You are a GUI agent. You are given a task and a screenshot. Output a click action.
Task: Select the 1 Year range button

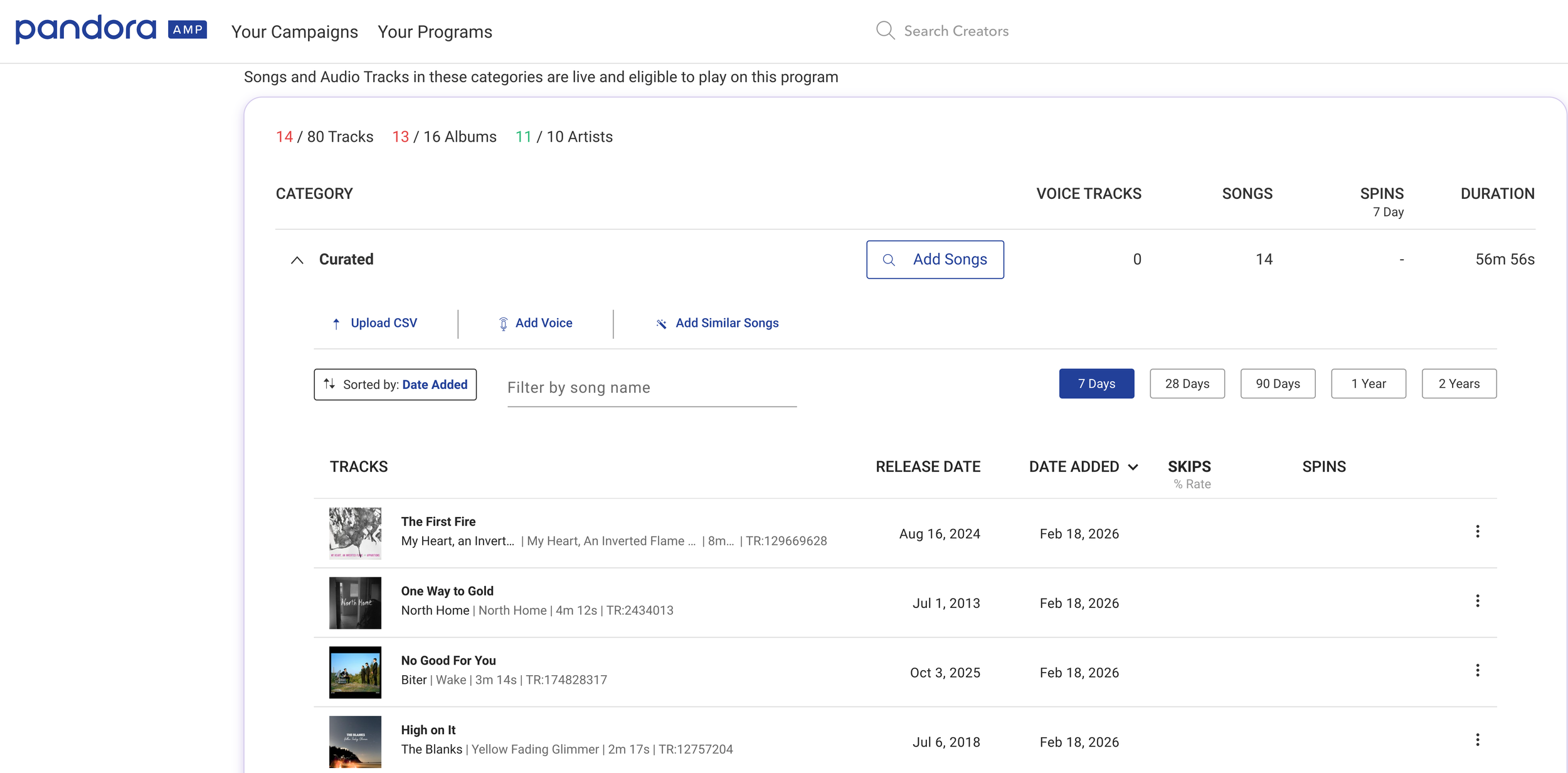point(1368,384)
